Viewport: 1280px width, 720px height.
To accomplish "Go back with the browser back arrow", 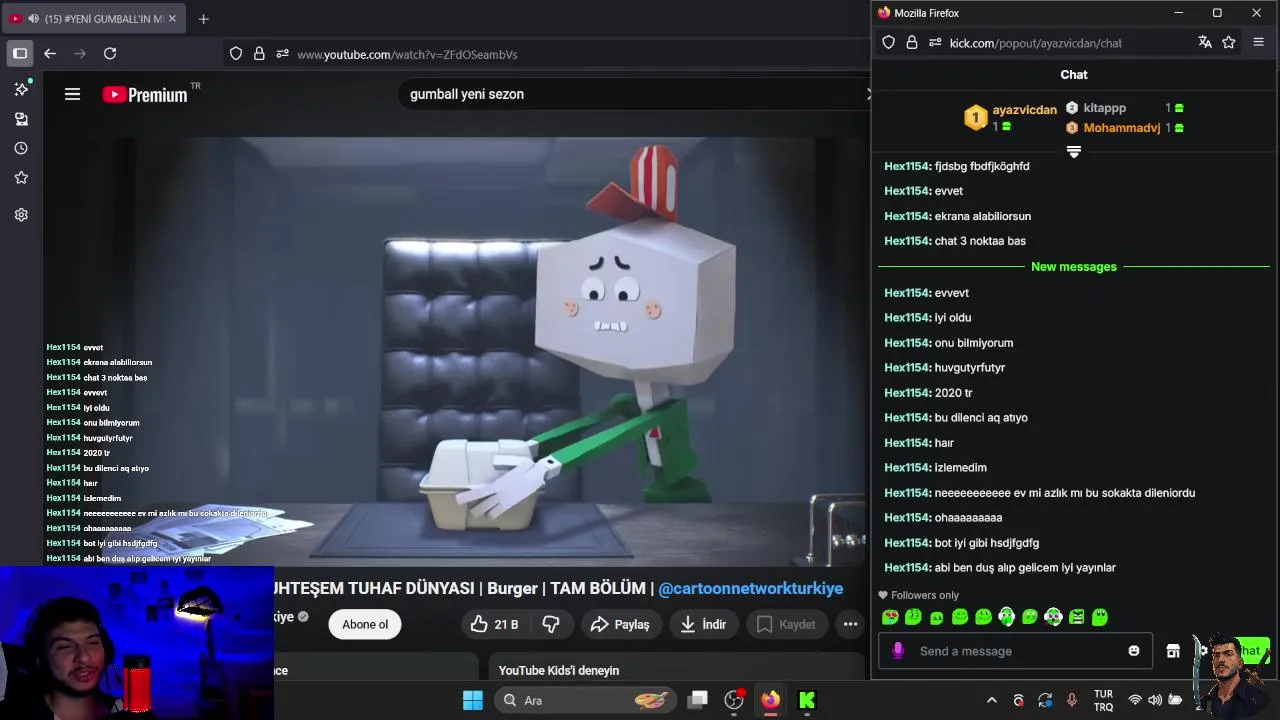I will coord(50,53).
